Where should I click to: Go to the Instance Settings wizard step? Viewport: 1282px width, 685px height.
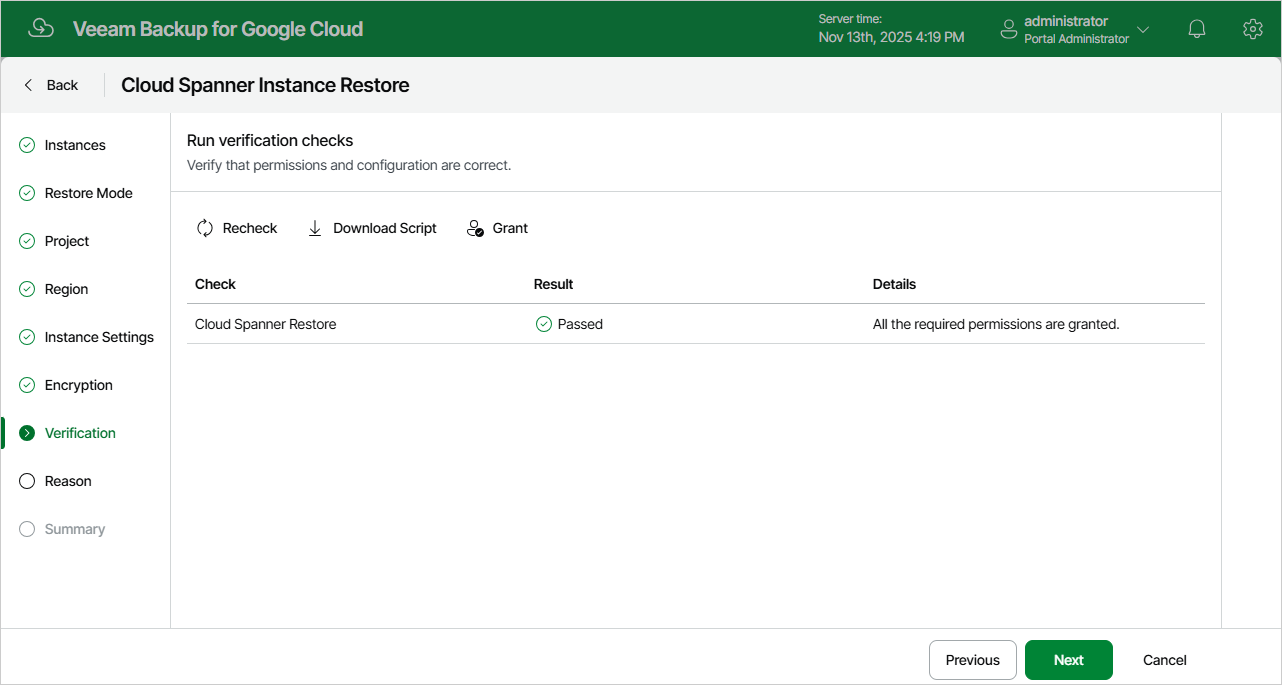click(99, 337)
